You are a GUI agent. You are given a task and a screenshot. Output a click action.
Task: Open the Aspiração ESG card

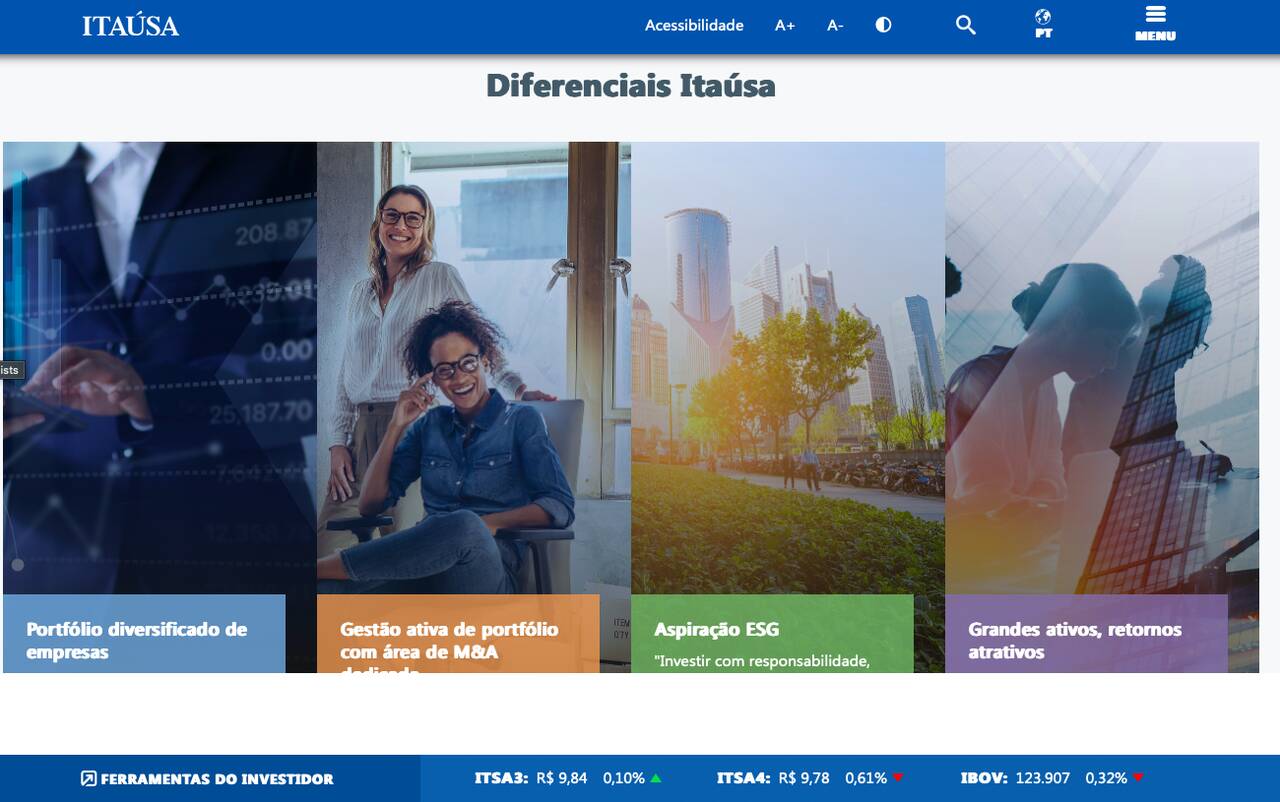tap(788, 407)
